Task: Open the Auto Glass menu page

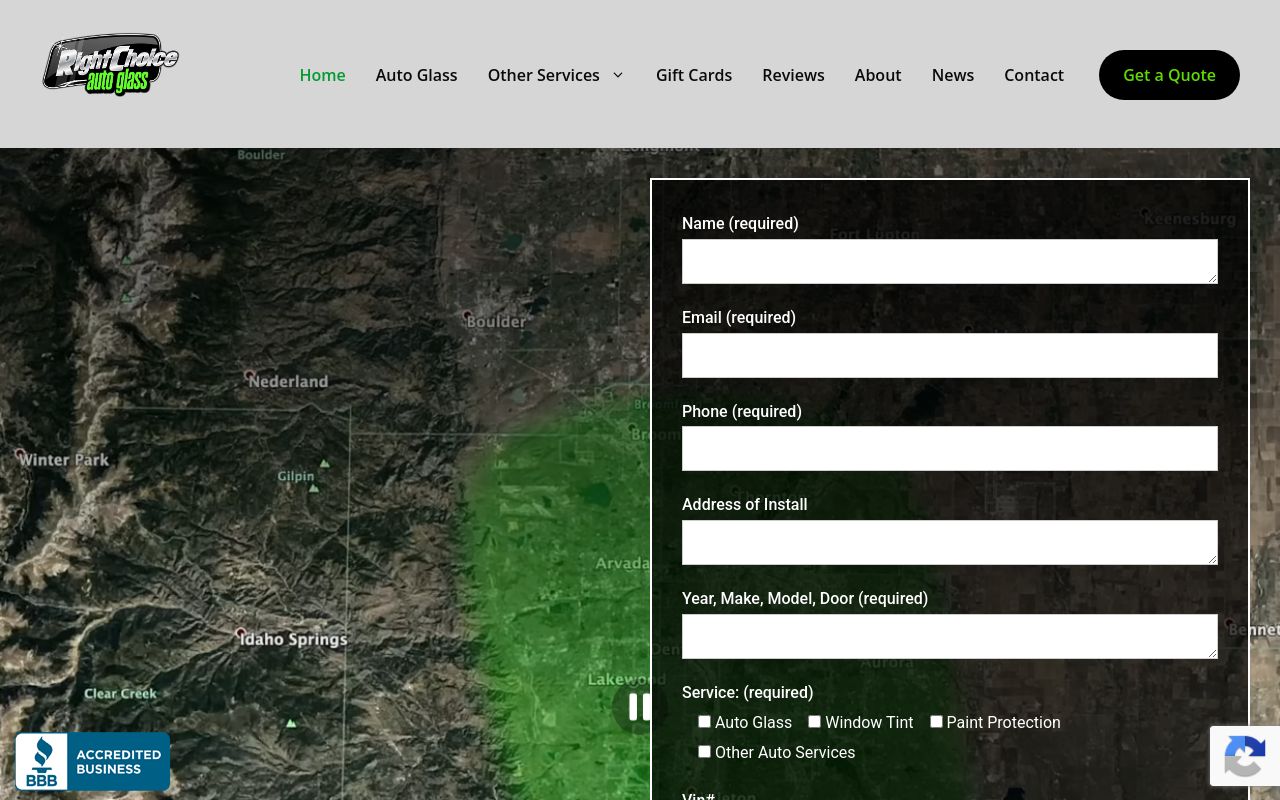Action: 416,75
